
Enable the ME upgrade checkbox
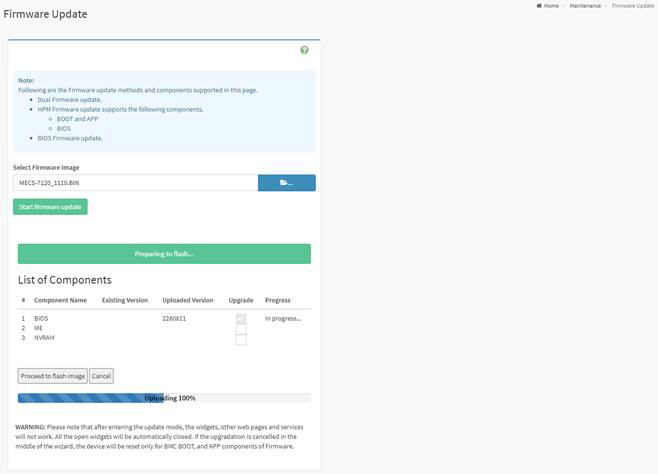click(241, 329)
